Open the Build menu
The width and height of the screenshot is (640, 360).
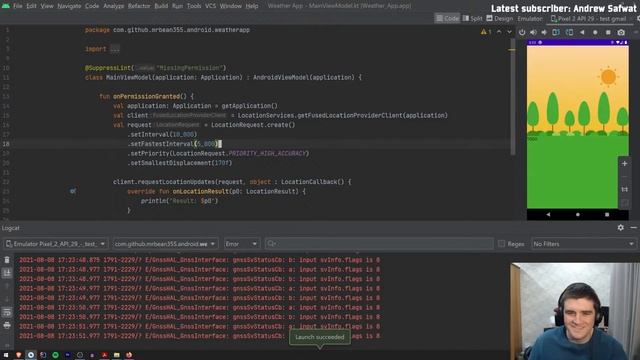pos(161,6)
